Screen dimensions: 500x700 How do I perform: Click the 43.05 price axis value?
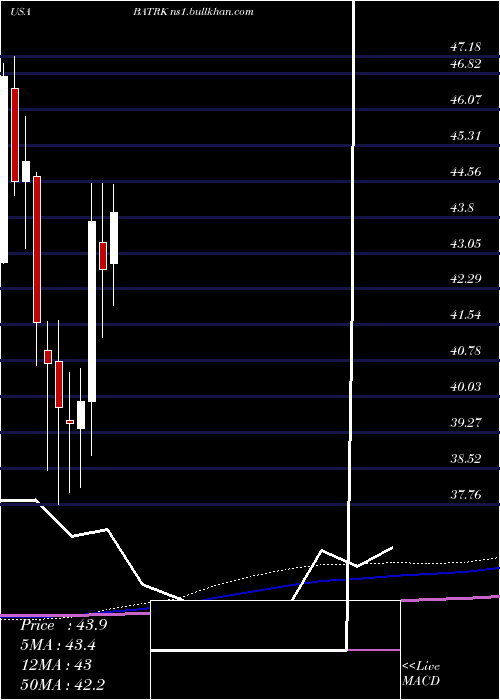click(466, 244)
